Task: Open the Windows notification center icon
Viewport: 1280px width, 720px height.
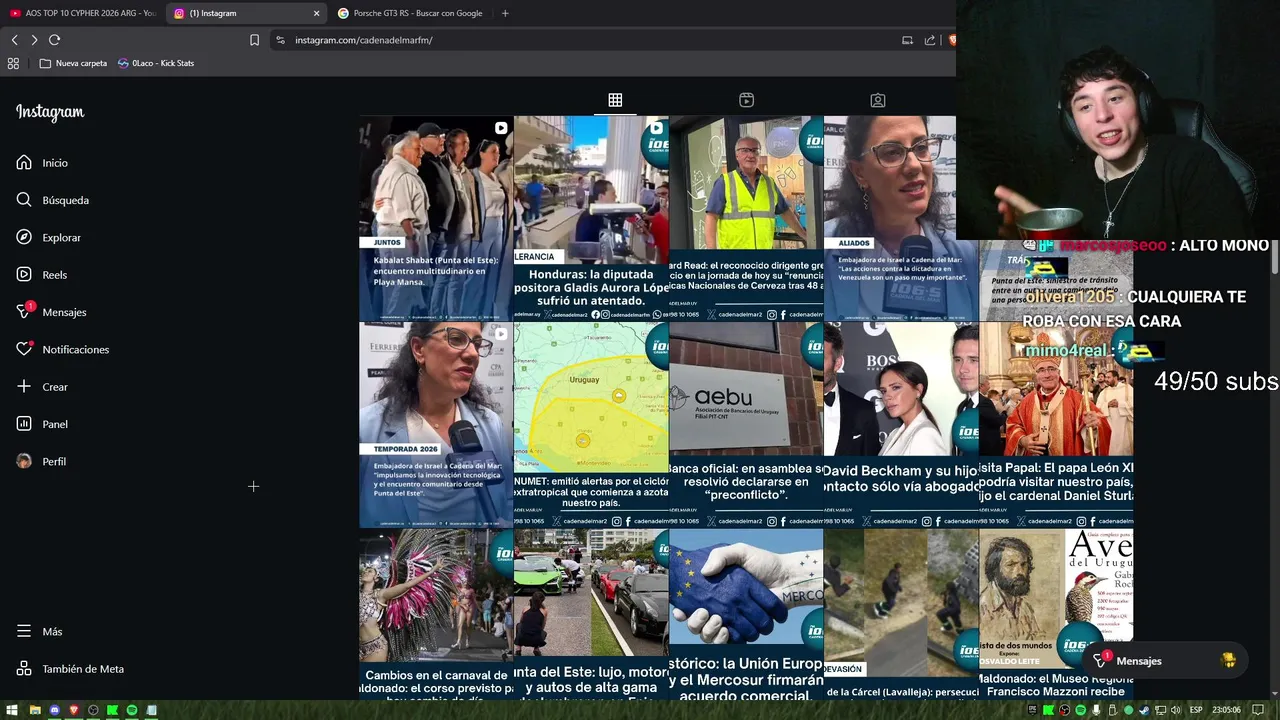Action: coord(1258,710)
